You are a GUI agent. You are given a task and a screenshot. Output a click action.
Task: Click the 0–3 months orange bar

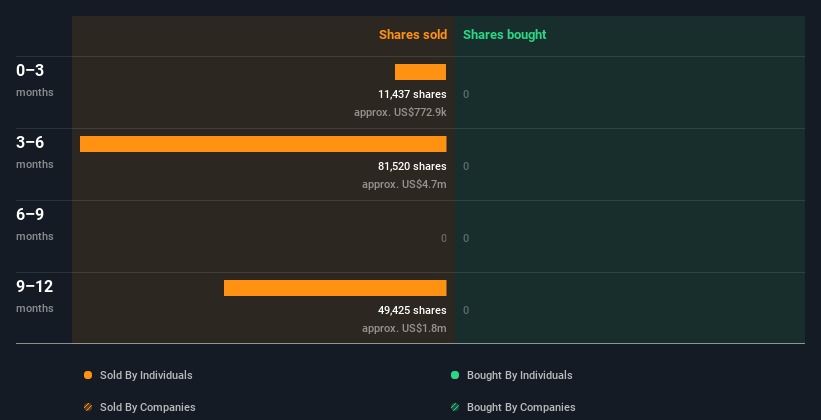click(420, 72)
